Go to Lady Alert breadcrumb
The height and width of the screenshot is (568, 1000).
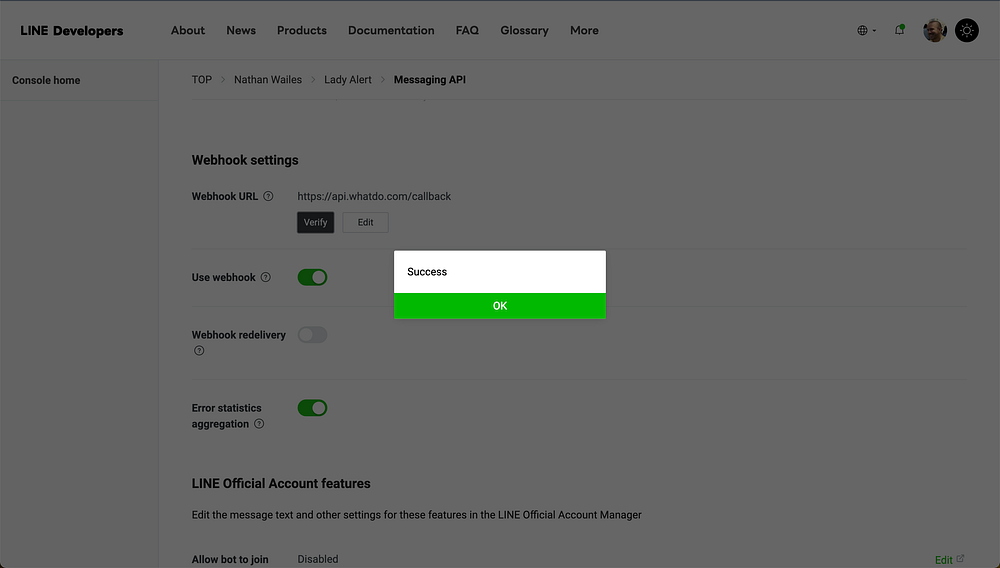point(348,80)
